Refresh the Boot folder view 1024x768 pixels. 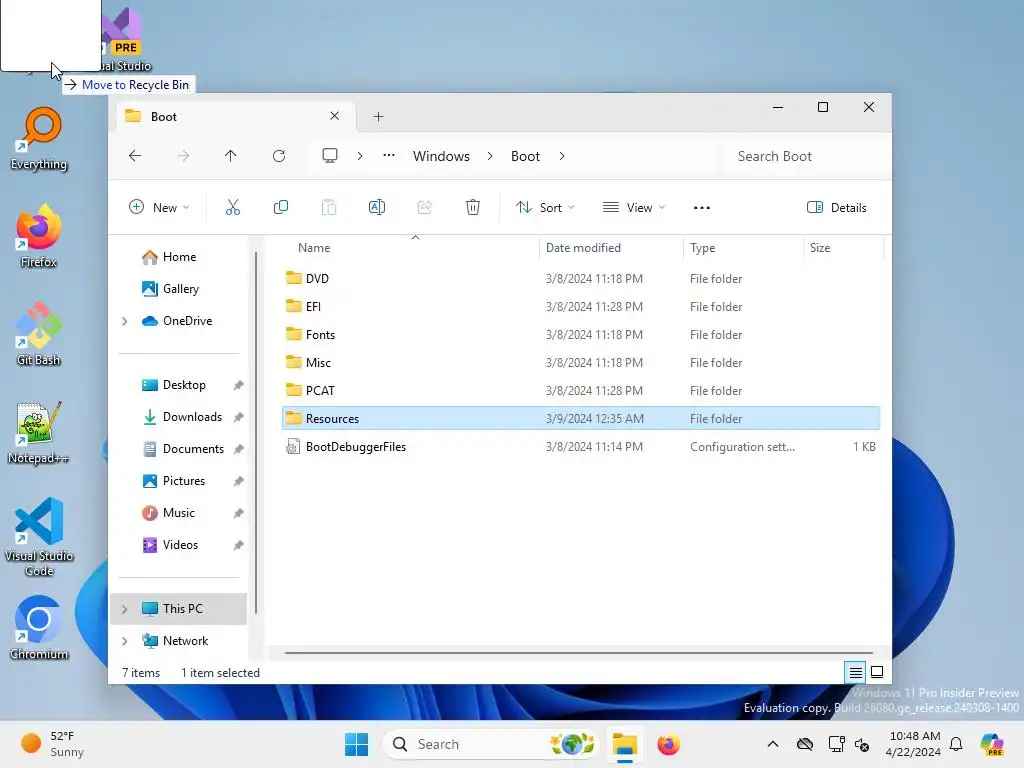pyautogui.click(x=279, y=156)
